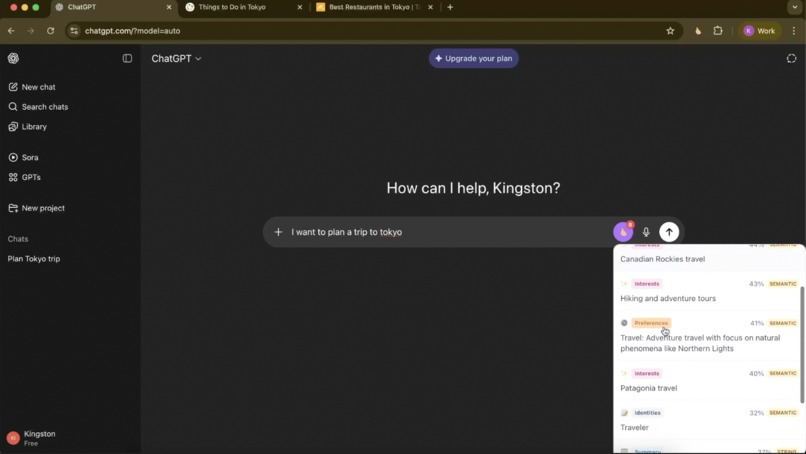
Task: Click the Chats section heading
Action: [18, 239]
